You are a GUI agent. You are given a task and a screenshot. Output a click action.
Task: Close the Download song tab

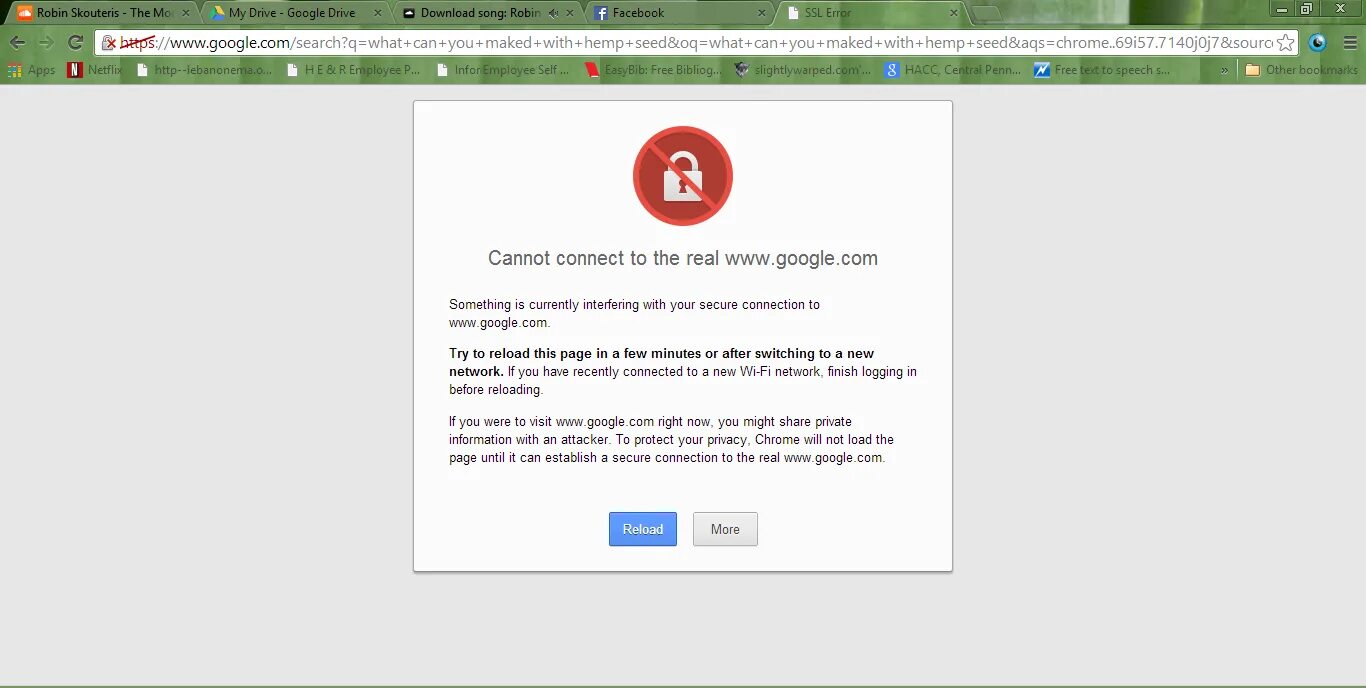[569, 13]
